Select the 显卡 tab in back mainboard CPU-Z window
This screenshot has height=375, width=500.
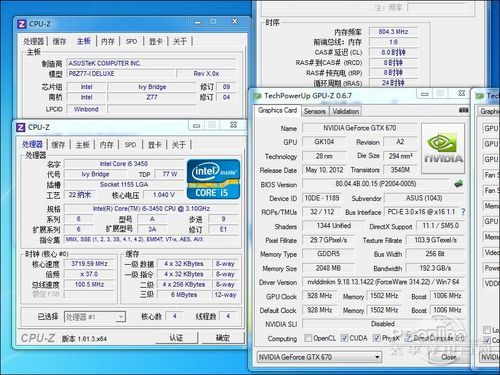(156, 41)
